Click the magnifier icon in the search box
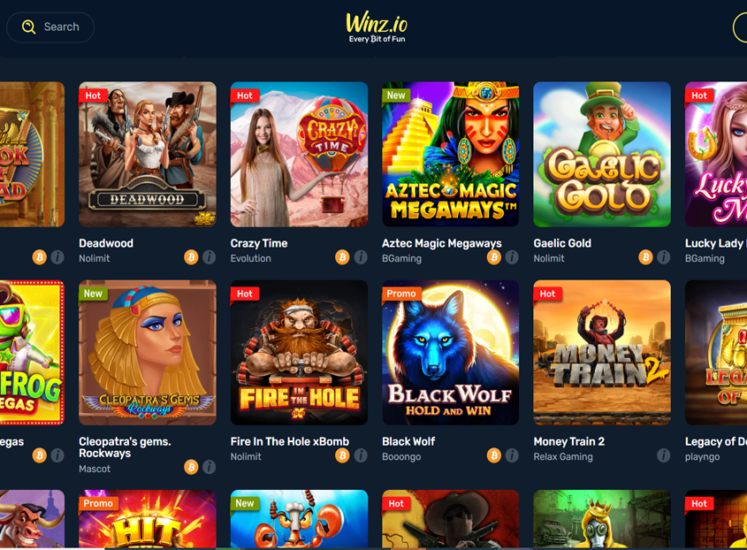The height and width of the screenshot is (550, 747). 29,27
